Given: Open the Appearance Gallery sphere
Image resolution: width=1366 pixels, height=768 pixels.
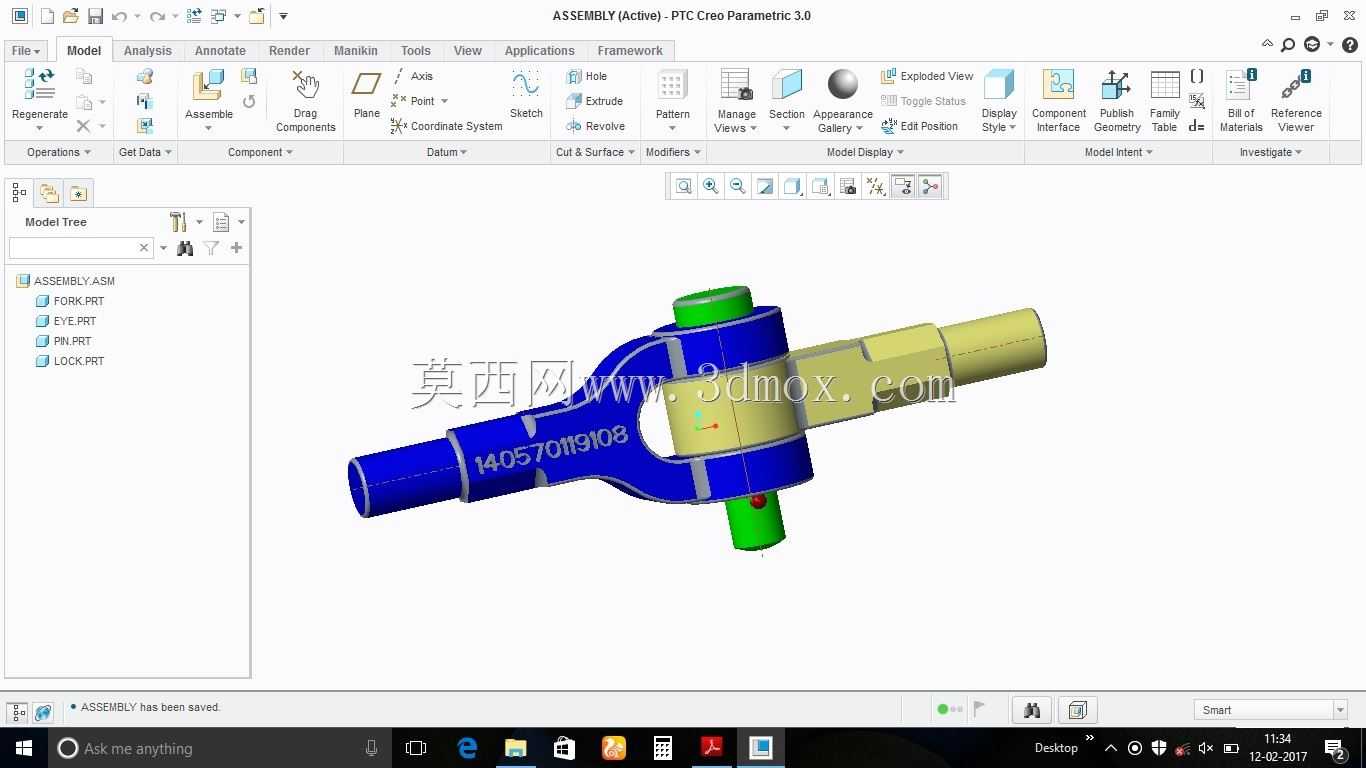Looking at the screenshot, I should coord(843,84).
